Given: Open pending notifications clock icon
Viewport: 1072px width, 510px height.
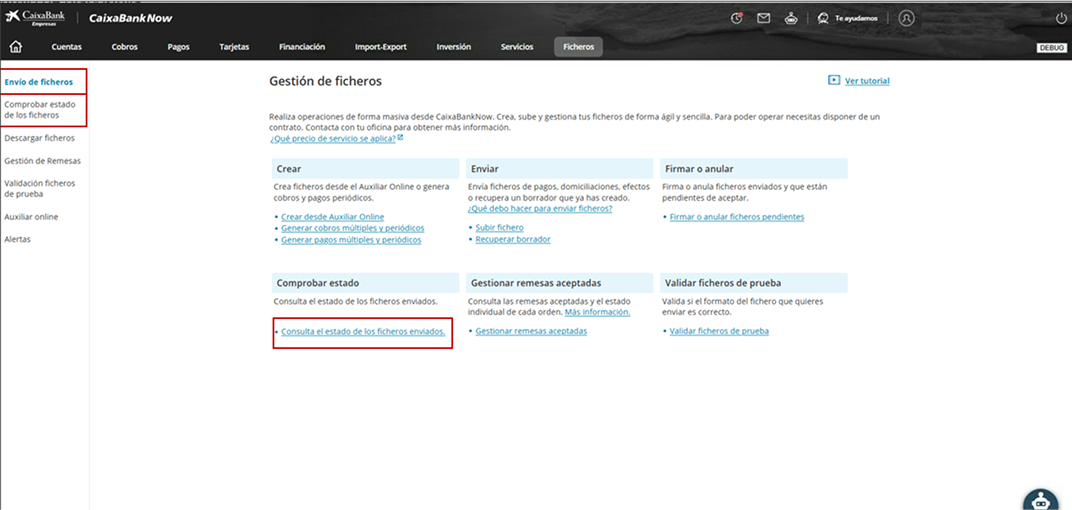Looking at the screenshot, I should 737,18.
